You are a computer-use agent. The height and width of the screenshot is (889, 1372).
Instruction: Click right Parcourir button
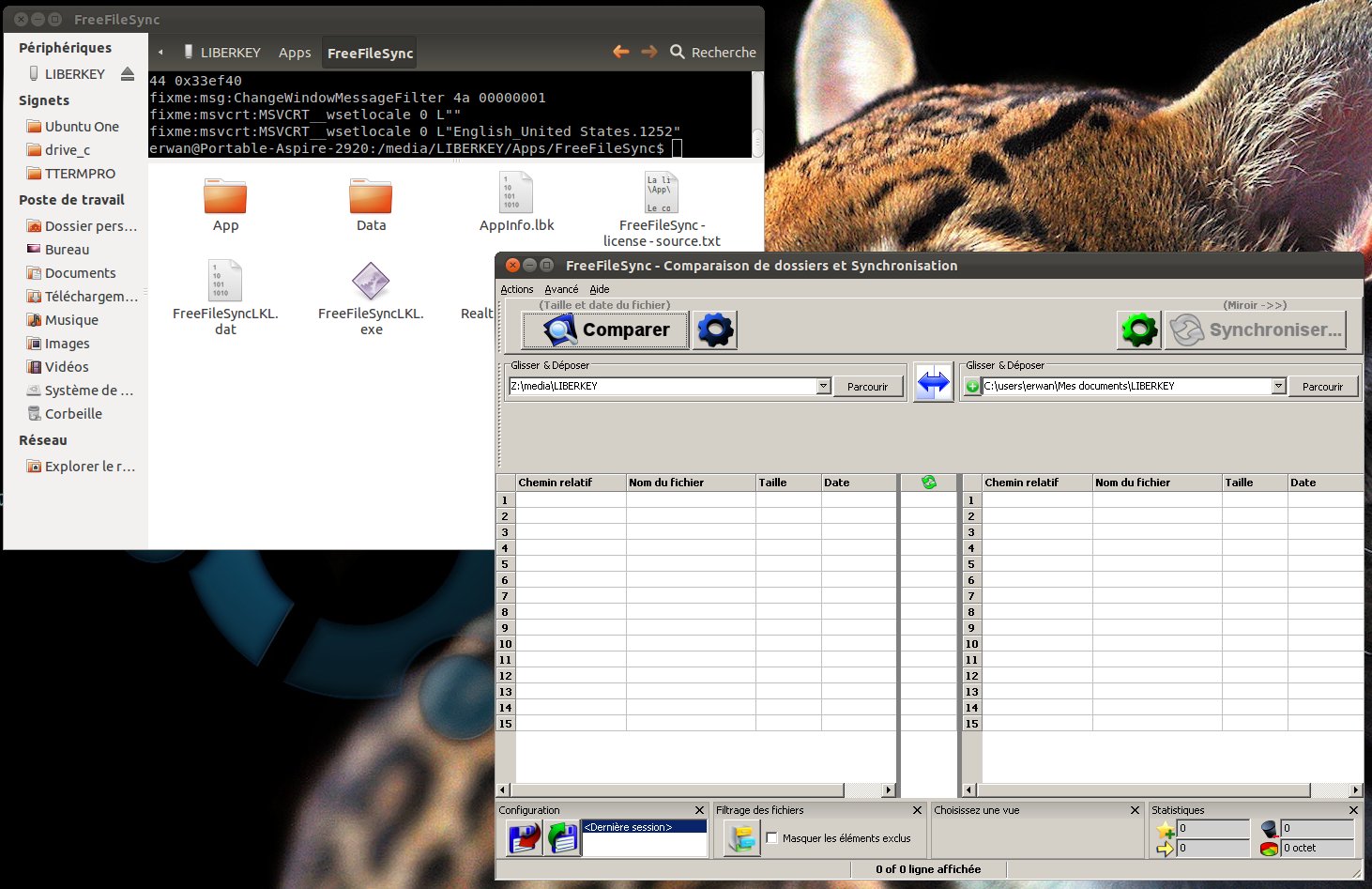[x=1322, y=386]
